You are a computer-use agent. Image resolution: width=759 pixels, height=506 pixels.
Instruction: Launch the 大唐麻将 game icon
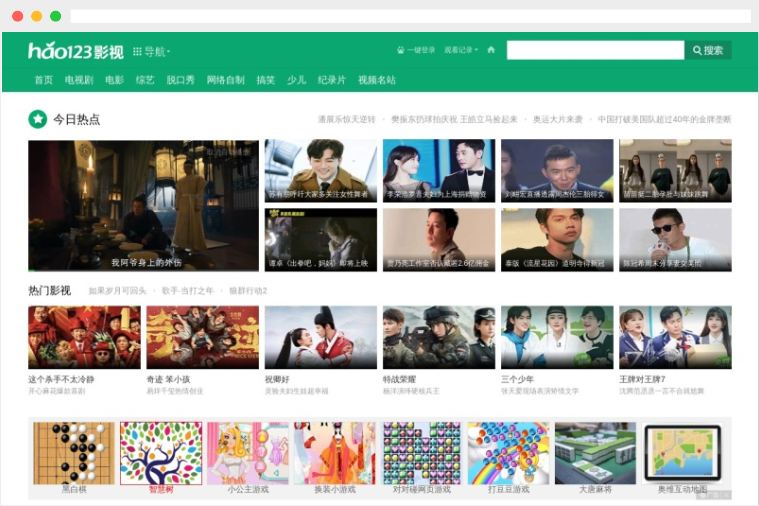pos(595,453)
